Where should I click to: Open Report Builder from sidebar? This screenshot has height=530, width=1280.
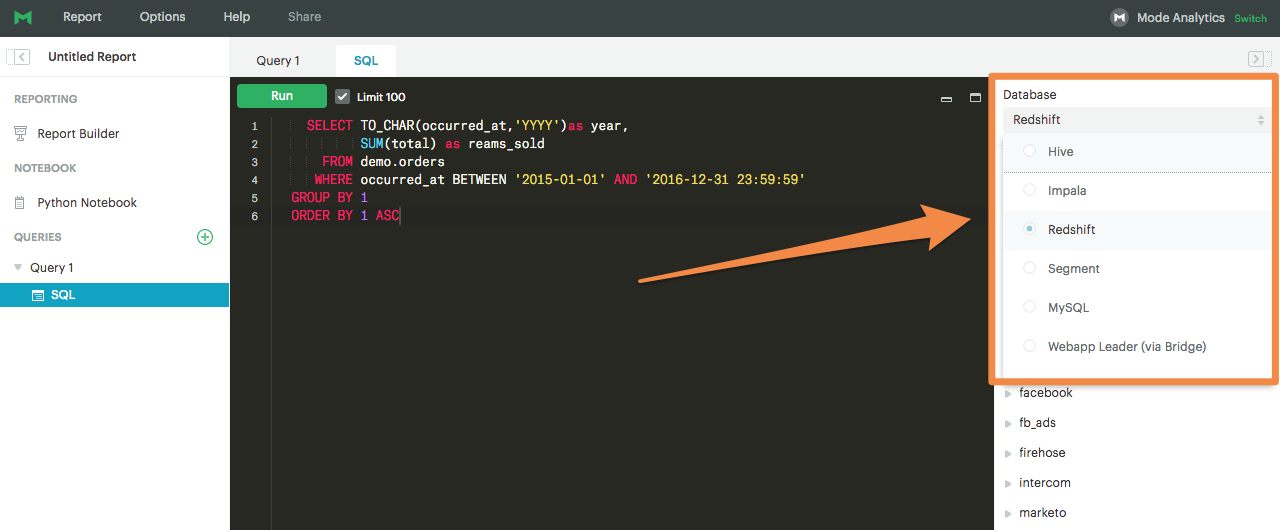click(x=78, y=134)
